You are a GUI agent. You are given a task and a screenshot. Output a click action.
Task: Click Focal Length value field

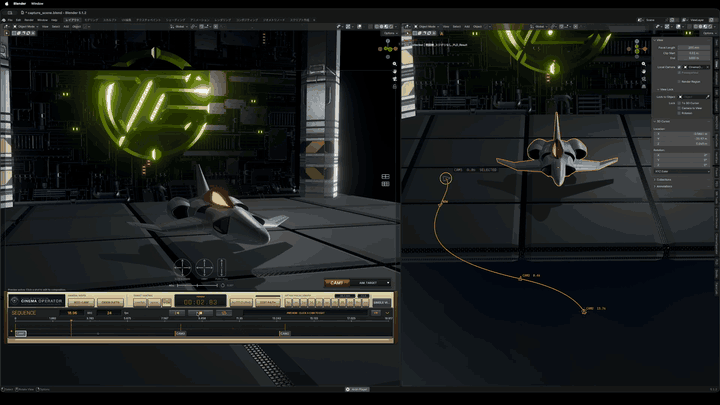tap(693, 48)
